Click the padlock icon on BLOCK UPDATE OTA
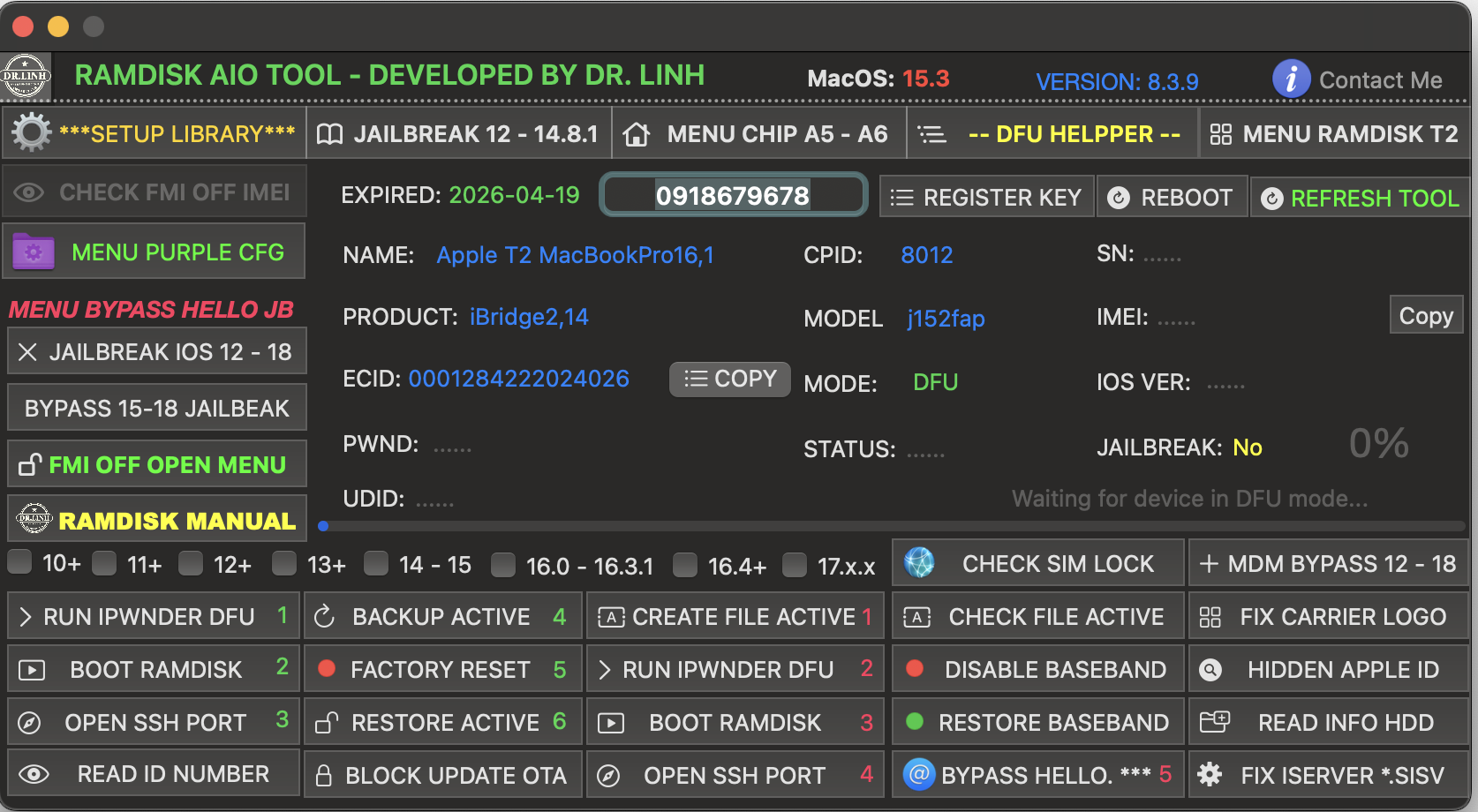This screenshot has width=1478, height=812. coord(324,776)
